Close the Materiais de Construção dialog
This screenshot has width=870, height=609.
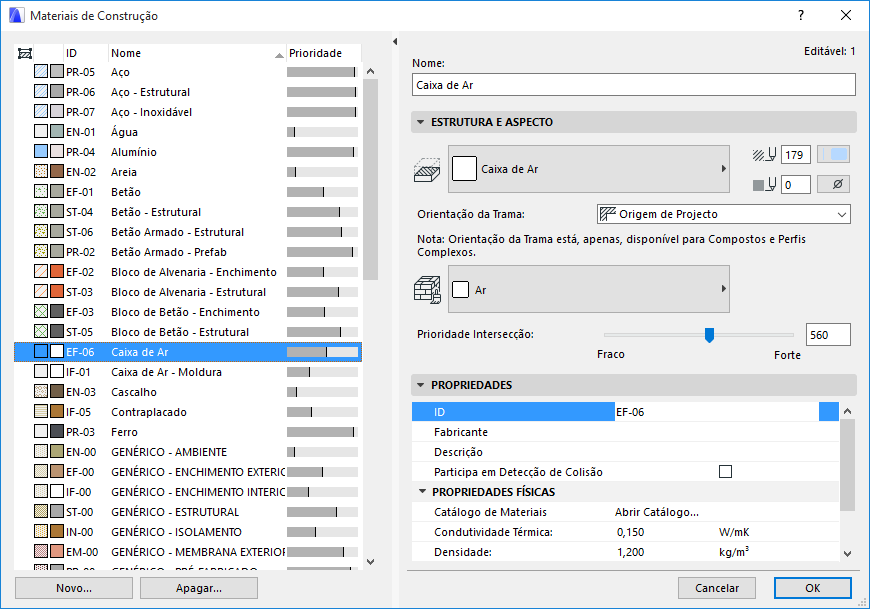(846, 15)
